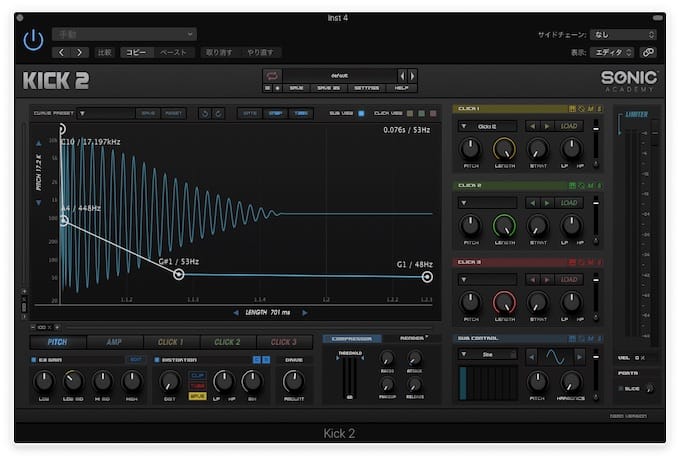Toggle Click 1 view yellow square
The width and height of the screenshot is (680, 460).
[410, 114]
